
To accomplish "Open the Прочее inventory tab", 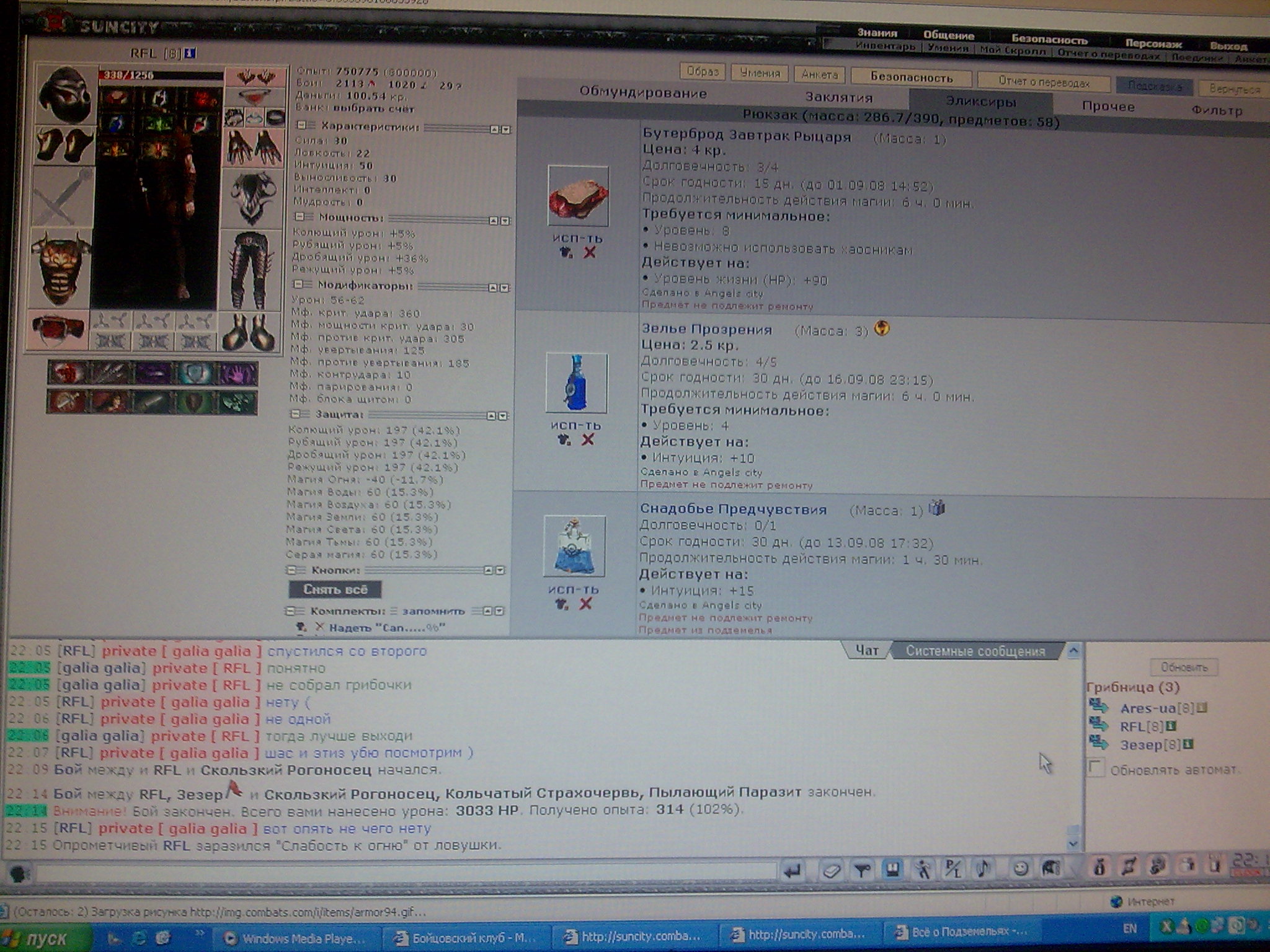I will pos(1108,107).
